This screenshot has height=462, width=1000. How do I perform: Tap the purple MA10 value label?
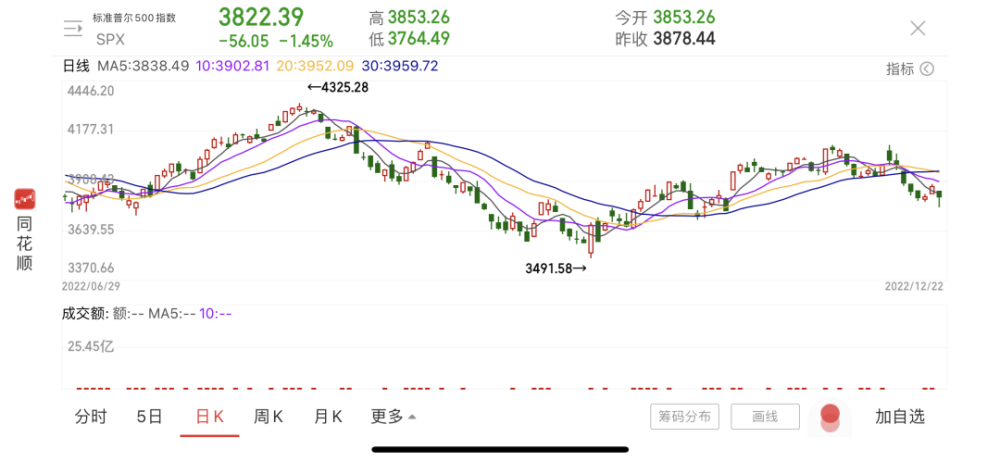[233, 66]
